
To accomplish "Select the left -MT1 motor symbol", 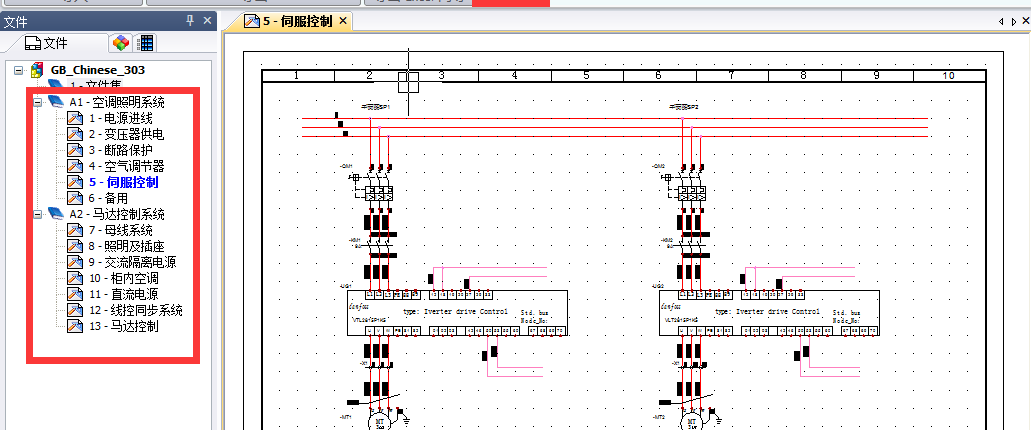I will 381,420.
